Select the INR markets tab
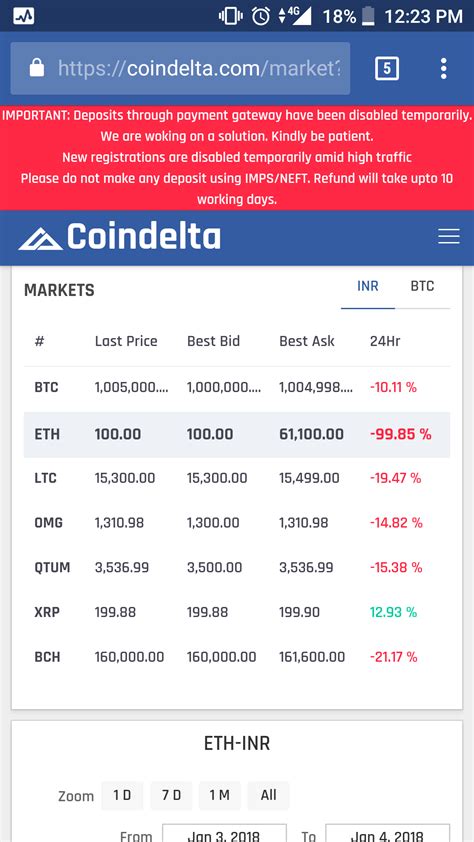This screenshot has width=474, height=842. point(368,286)
